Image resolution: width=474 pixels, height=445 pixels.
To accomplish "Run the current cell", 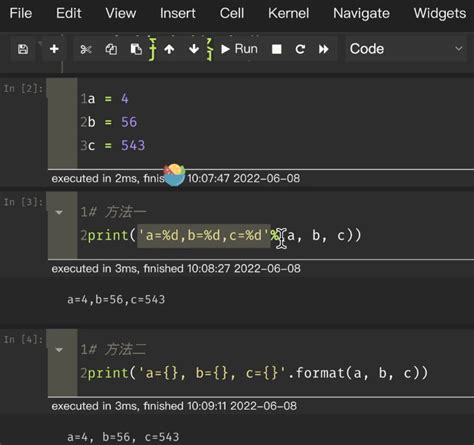I will pyautogui.click(x=240, y=49).
